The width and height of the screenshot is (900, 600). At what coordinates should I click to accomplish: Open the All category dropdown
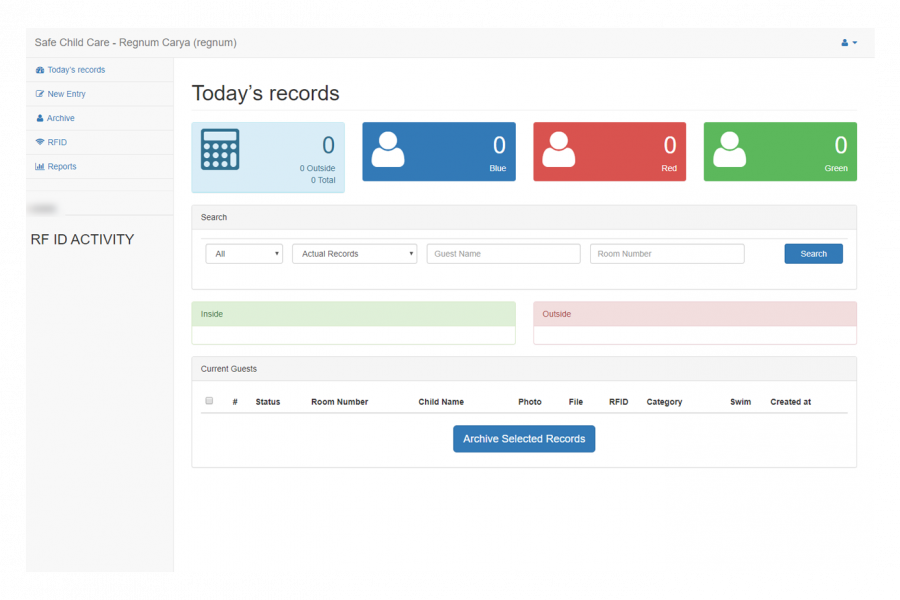coord(244,254)
